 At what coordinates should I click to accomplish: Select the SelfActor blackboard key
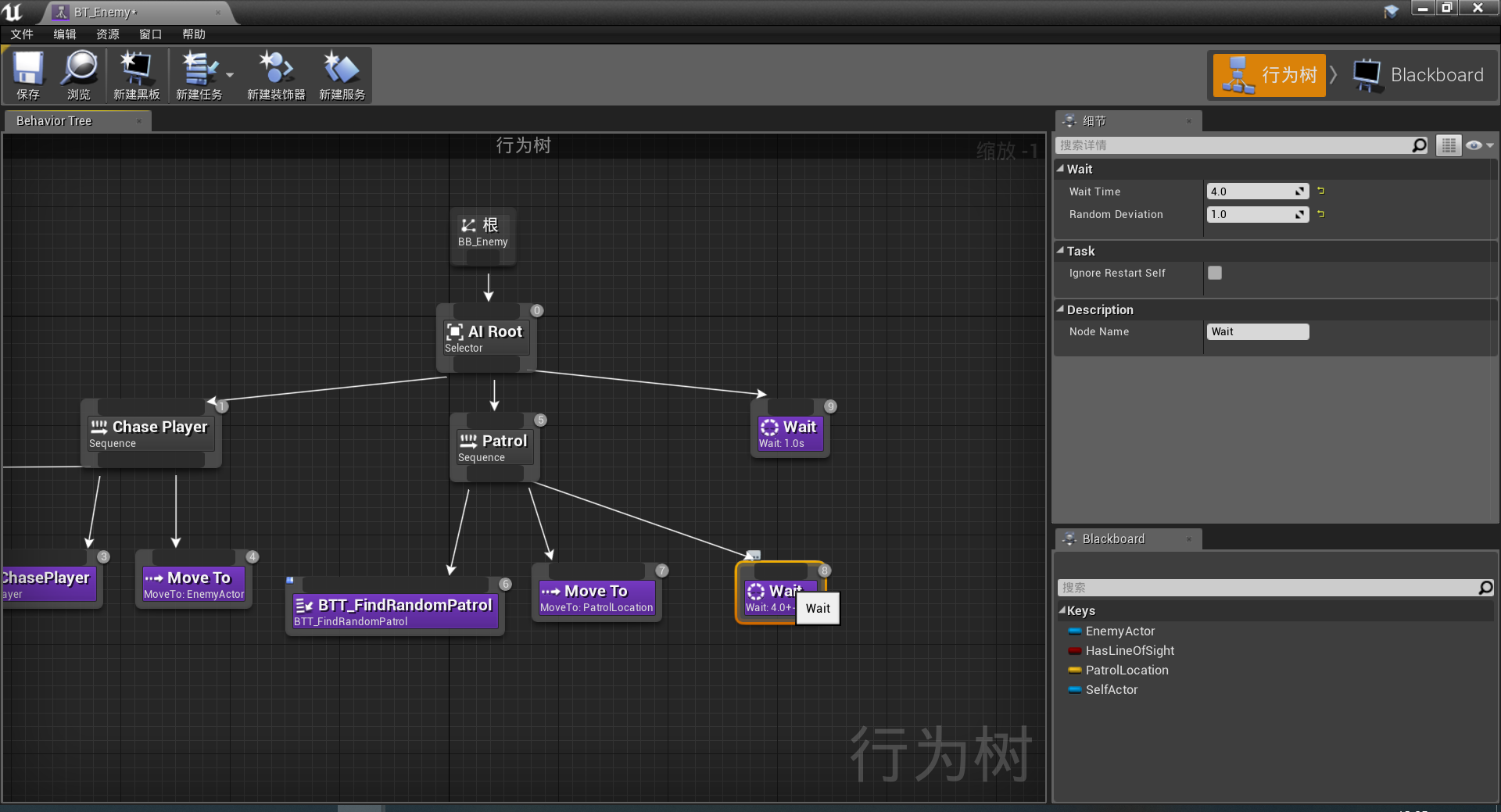click(x=1112, y=689)
